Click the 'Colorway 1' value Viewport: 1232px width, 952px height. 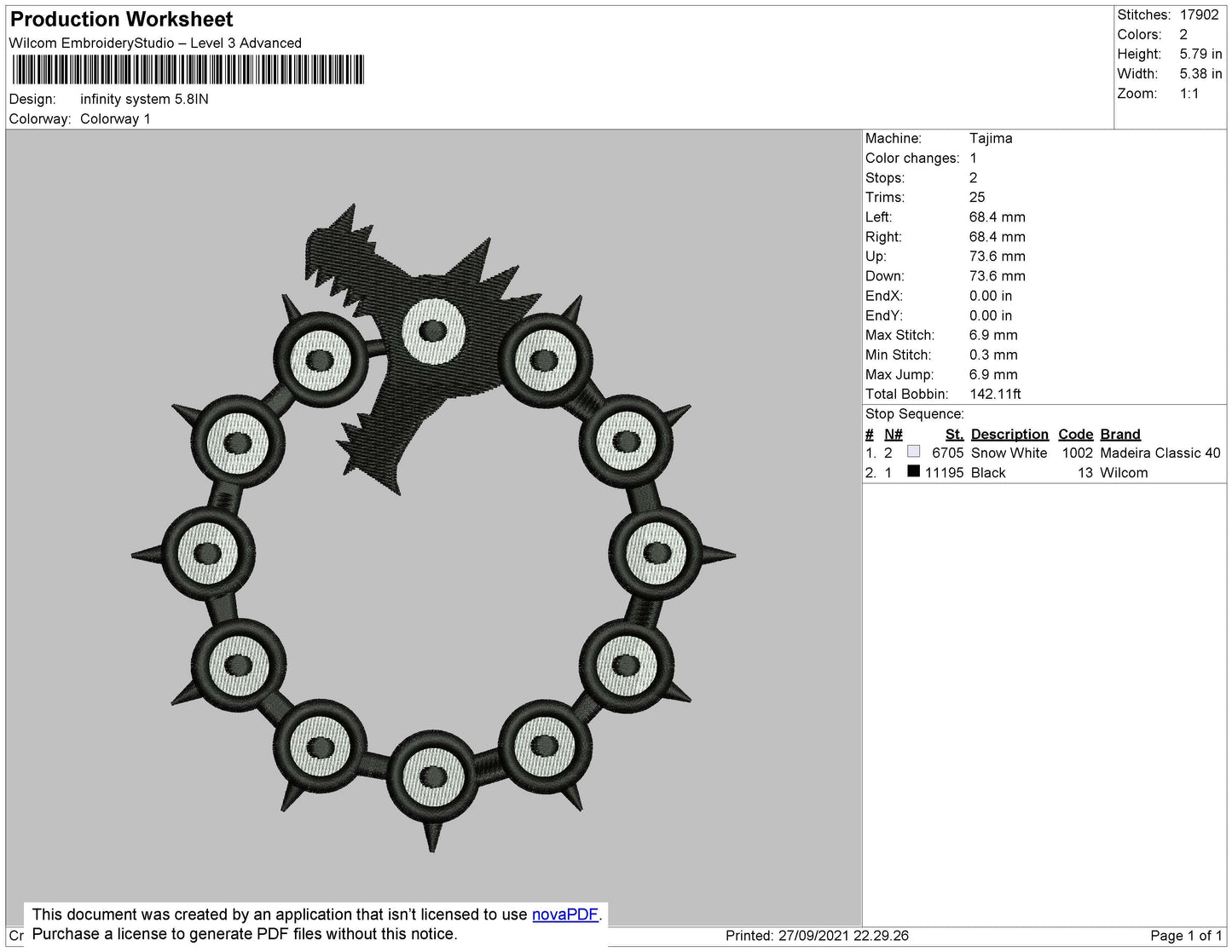[115, 119]
